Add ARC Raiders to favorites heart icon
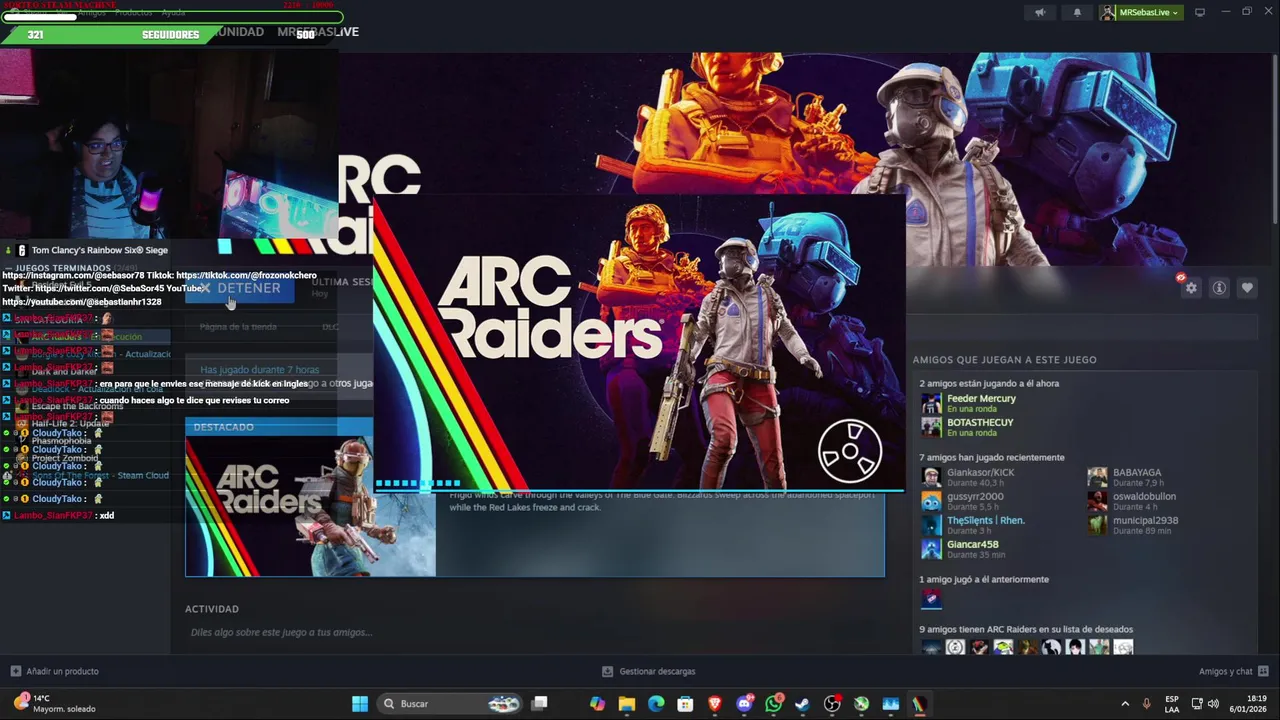 pos(1247,288)
